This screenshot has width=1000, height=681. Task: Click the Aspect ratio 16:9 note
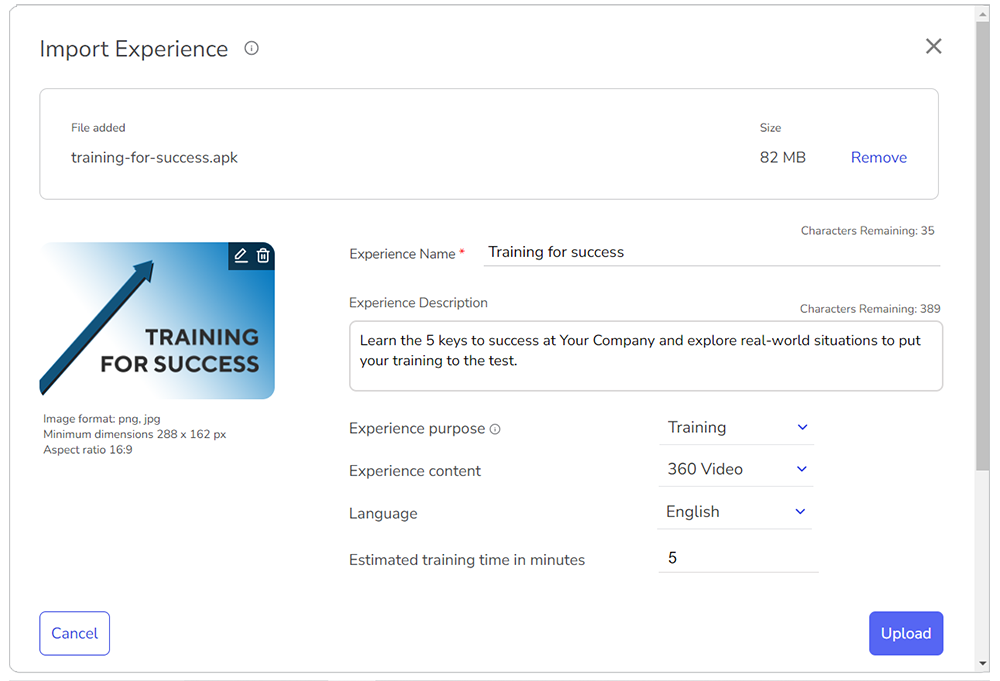coord(88,450)
